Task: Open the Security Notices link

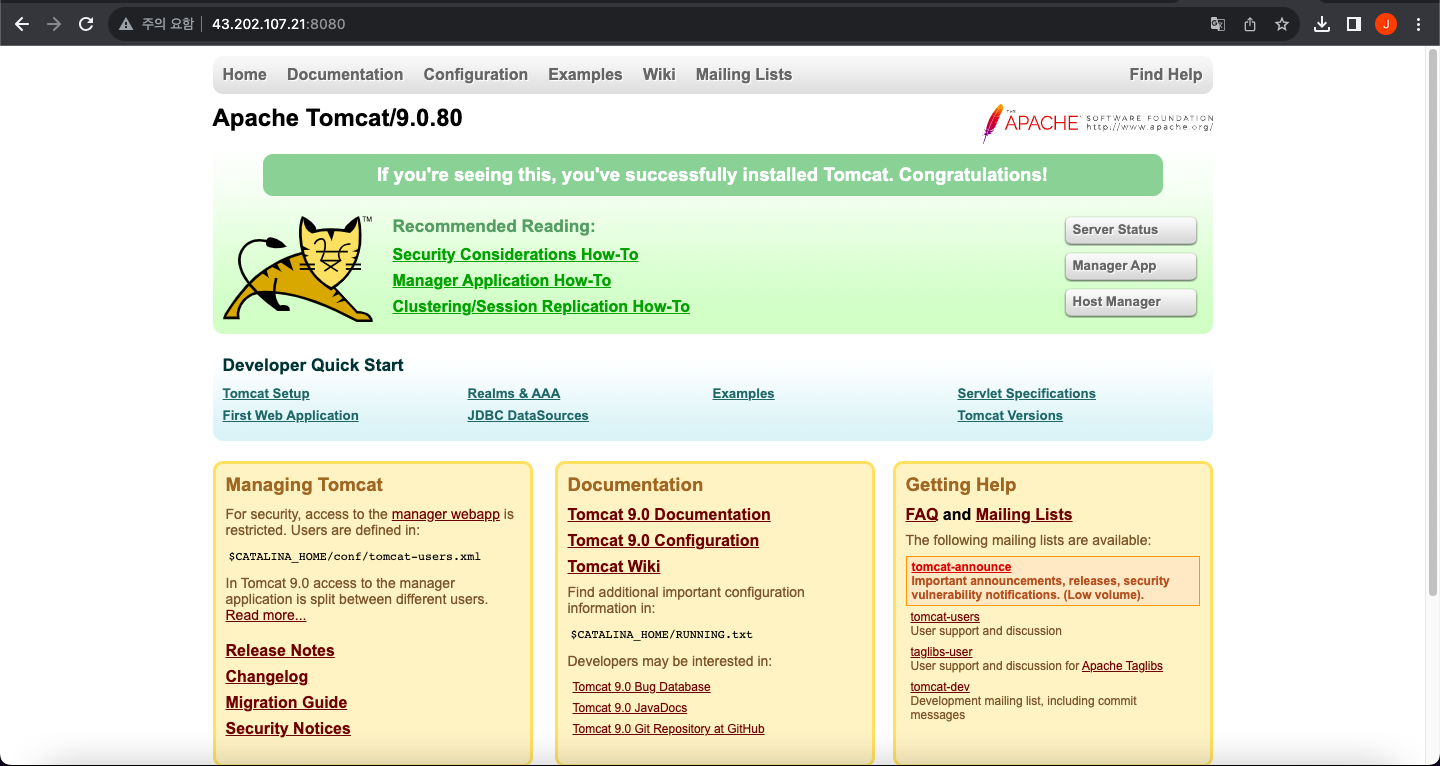Action: [x=288, y=728]
